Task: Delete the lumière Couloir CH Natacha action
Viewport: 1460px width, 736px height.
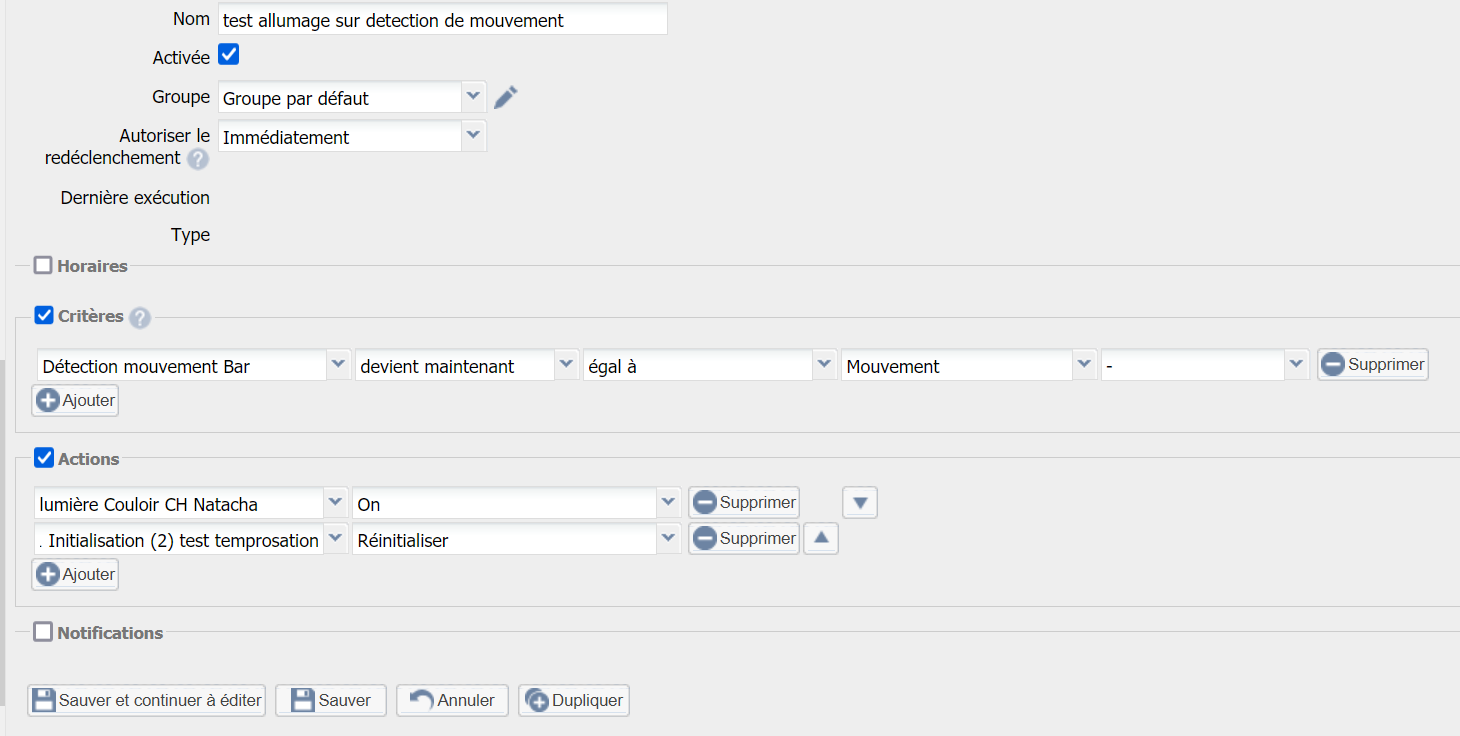Action: click(744, 502)
